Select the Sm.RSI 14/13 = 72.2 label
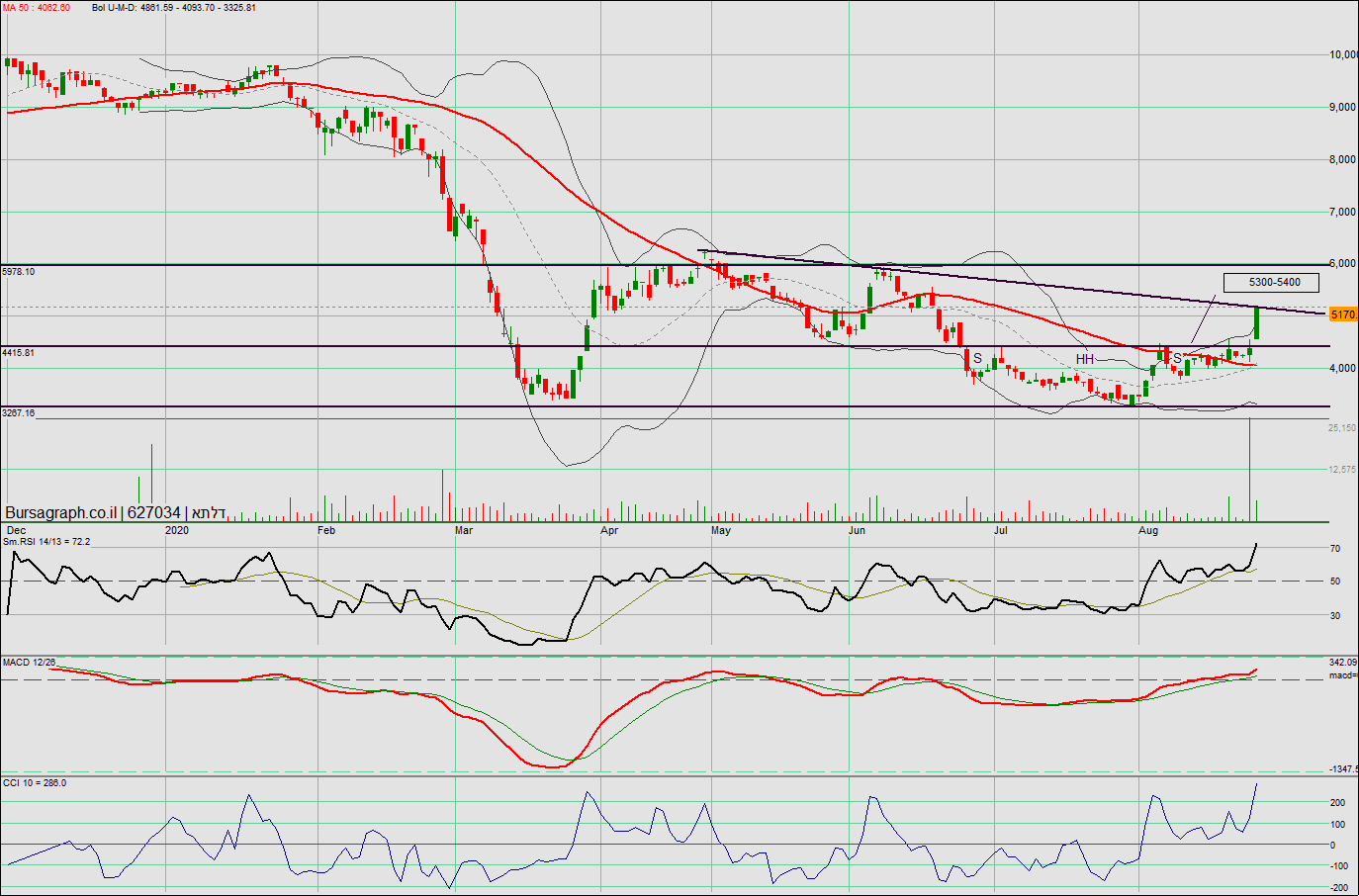This screenshot has height=896, width=1359. (x=46, y=542)
